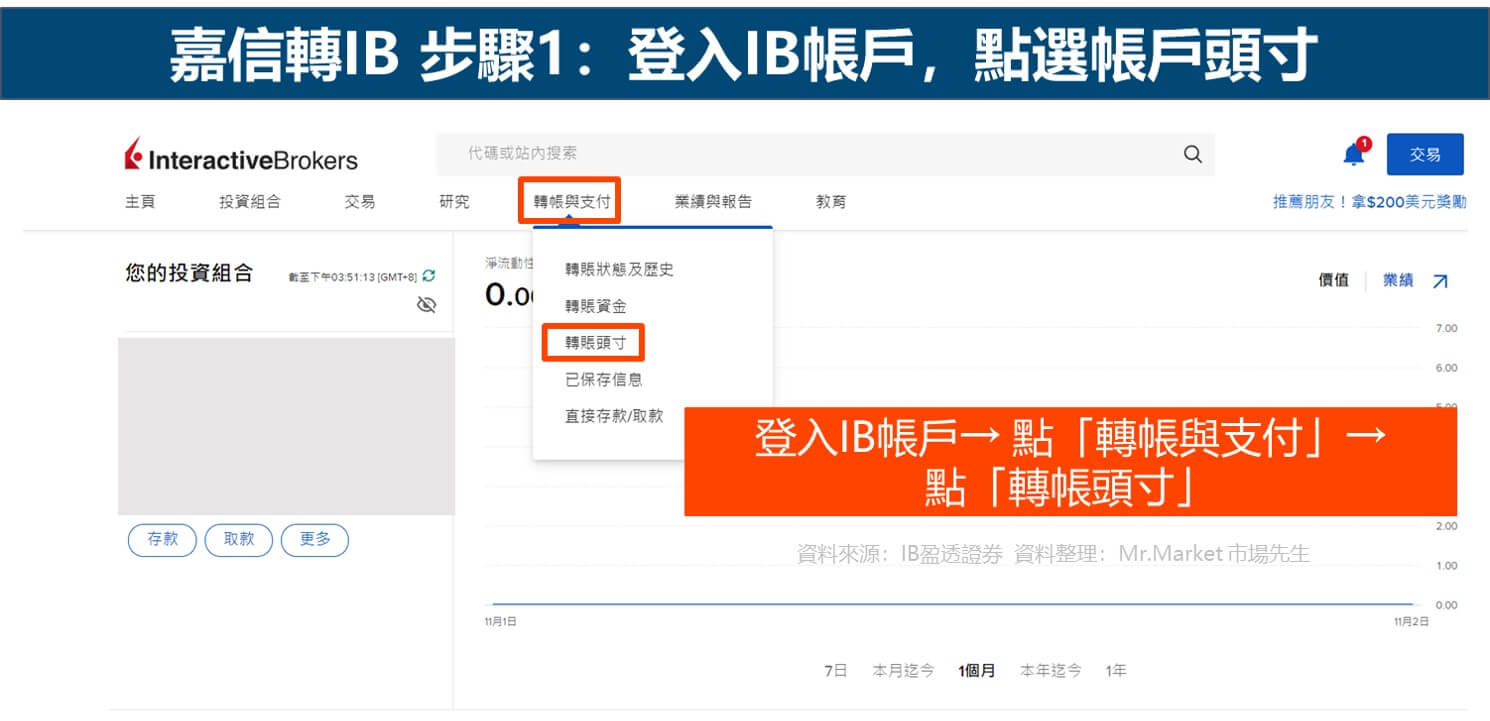Click the search magnifier icon
The height and width of the screenshot is (721, 1490).
coord(1192,154)
